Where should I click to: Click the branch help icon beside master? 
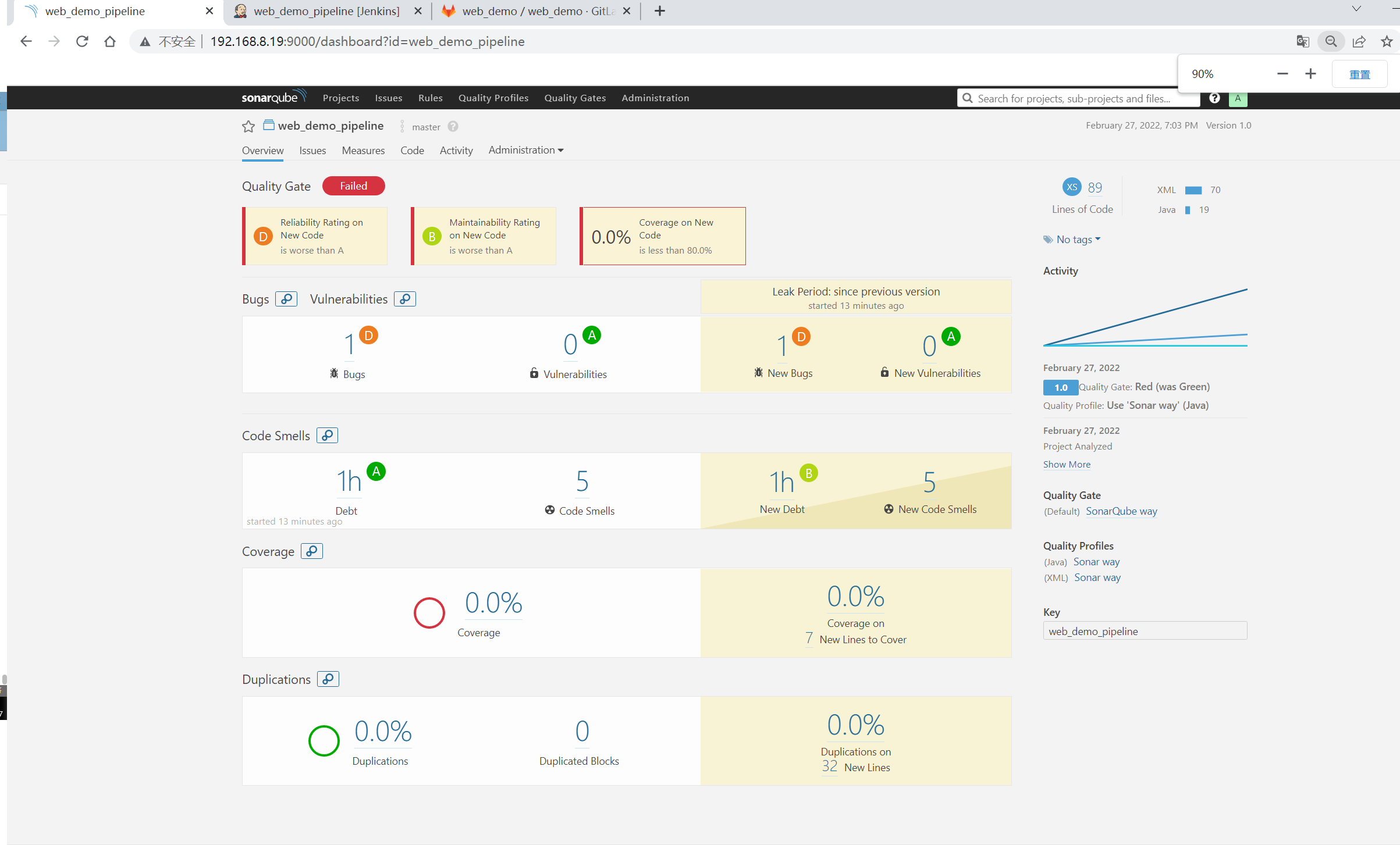453,126
